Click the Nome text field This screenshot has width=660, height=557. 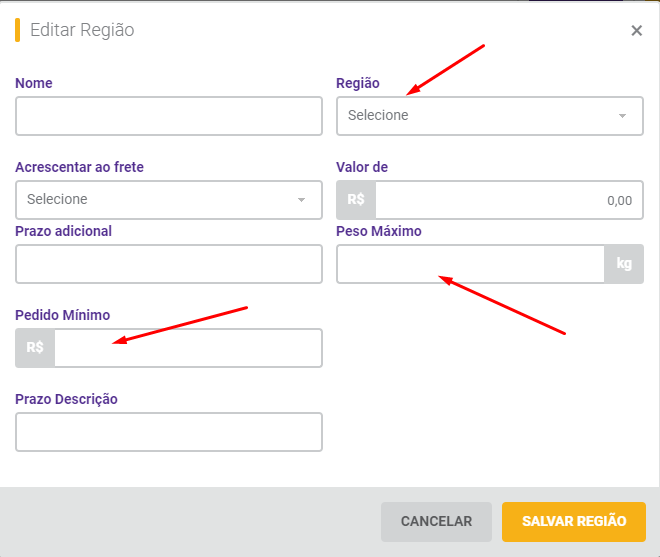pos(169,116)
